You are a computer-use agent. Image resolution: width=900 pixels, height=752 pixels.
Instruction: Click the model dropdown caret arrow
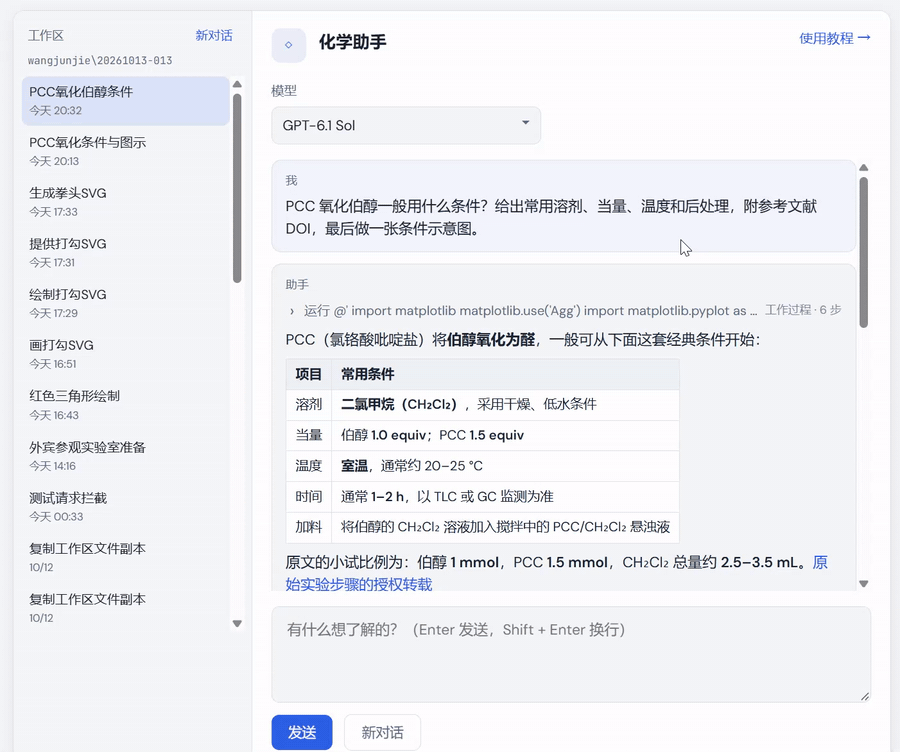525,122
